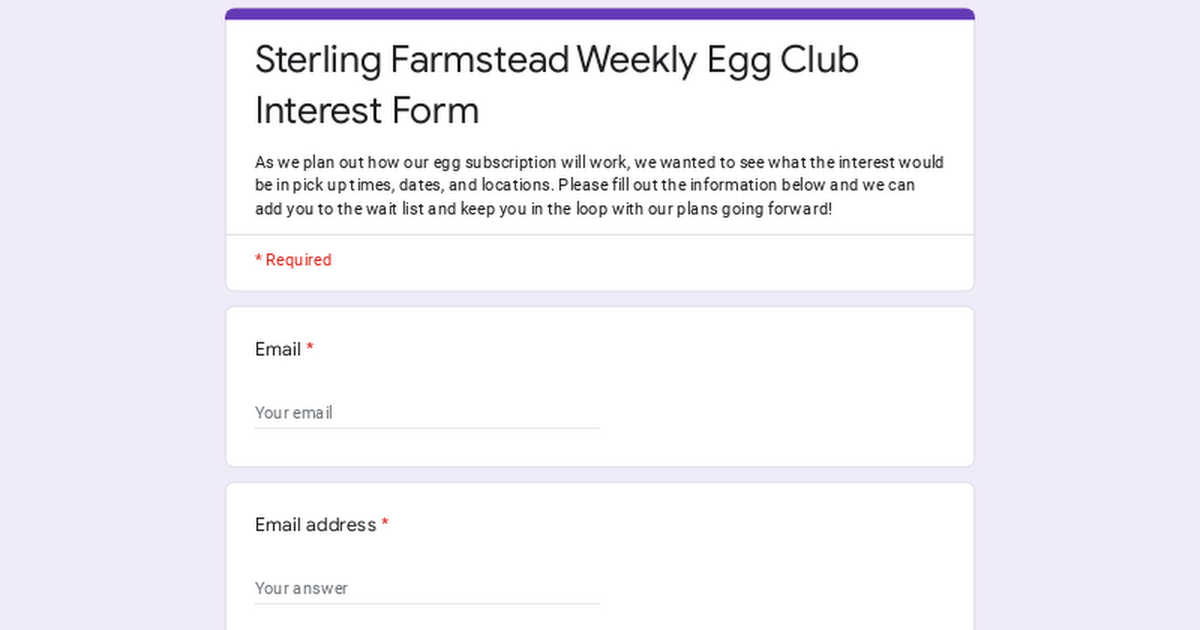Click the red asterisk beside 'Email'

(310, 349)
